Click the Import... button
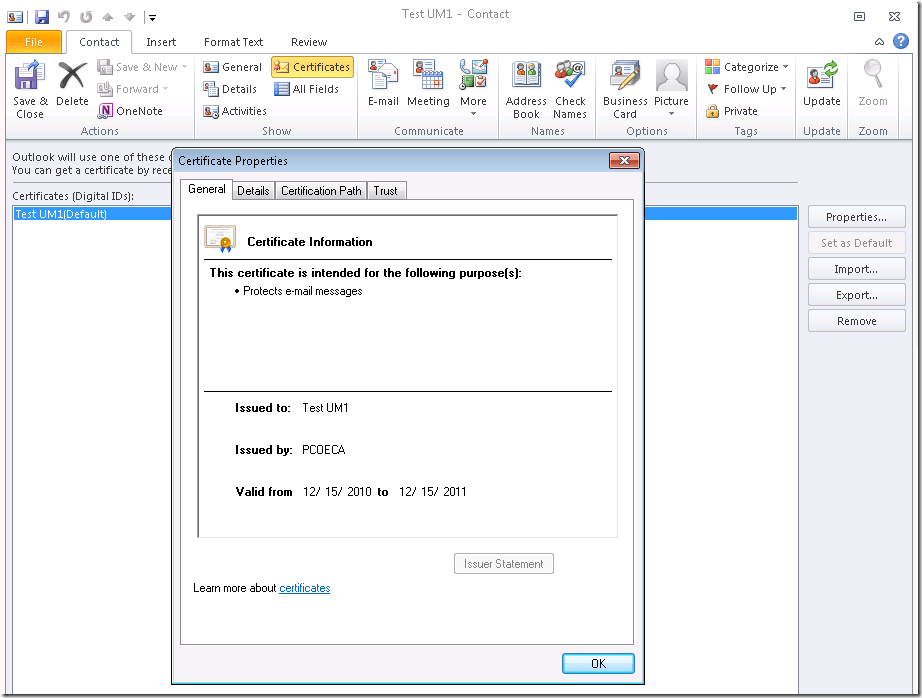Viewport: 922px width, 698px height. 856,269
